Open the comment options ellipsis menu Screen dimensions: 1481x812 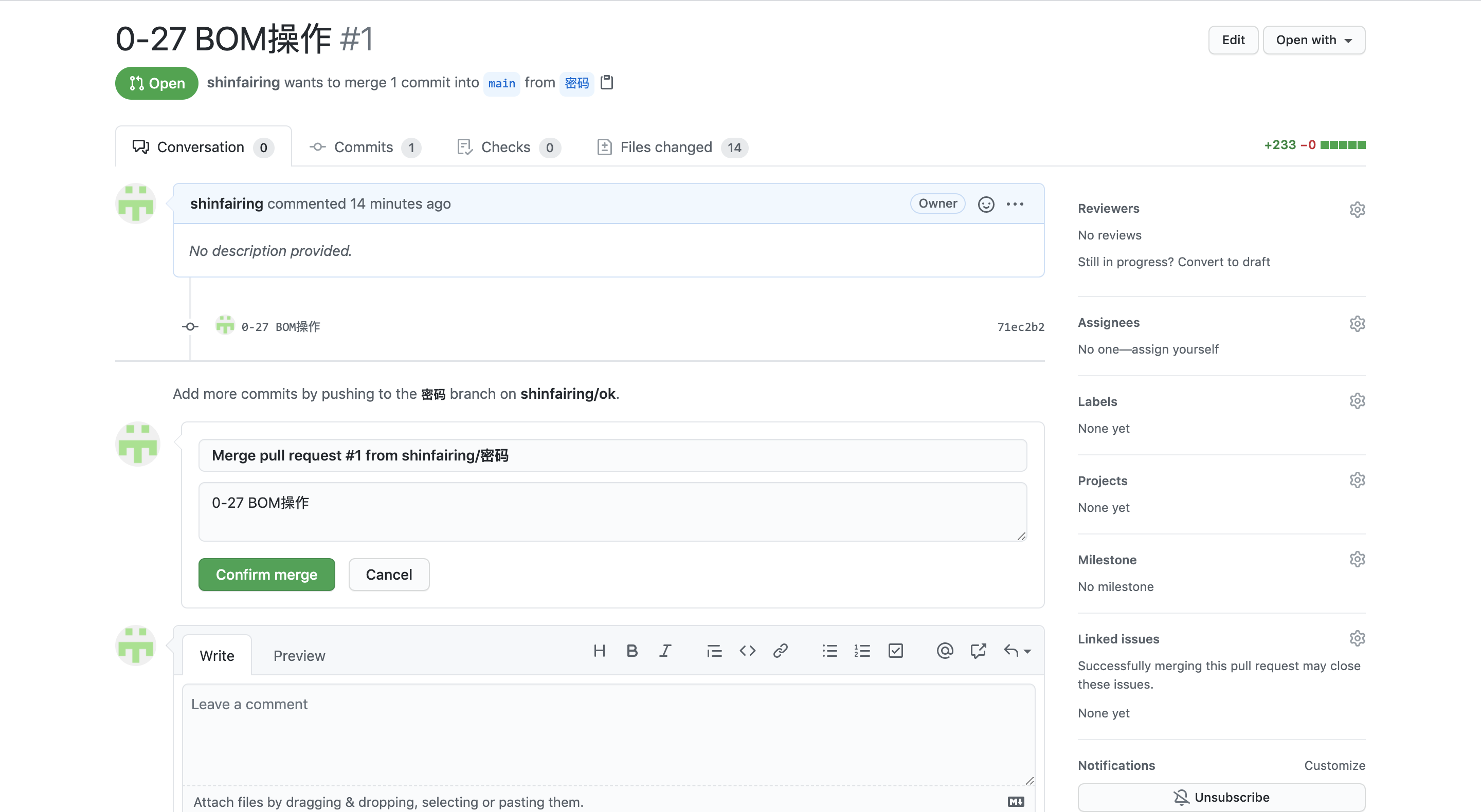[1015, 204]
